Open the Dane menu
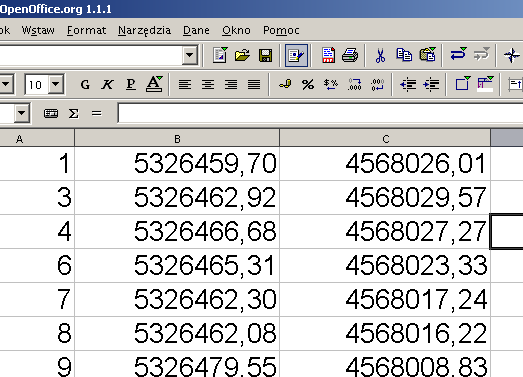523x377 pixels. [x=196, y=30]
